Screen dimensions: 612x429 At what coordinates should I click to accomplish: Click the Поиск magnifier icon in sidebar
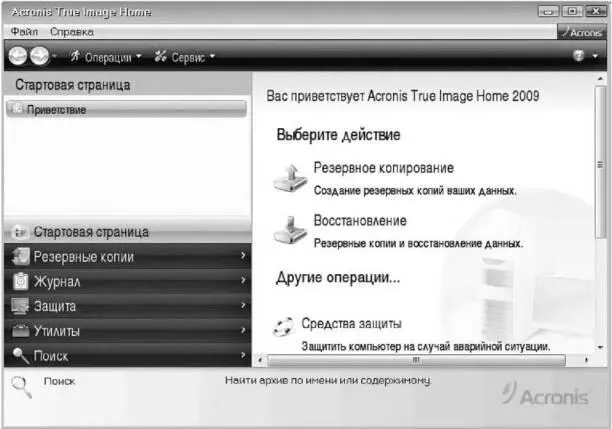tap(21, 356)
